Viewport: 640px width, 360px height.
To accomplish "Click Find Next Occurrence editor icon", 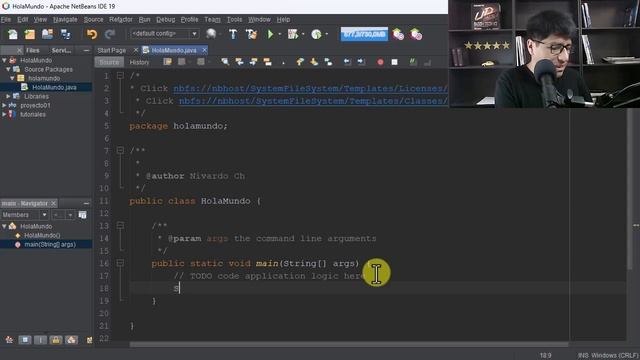I will [x=253, y=62].
